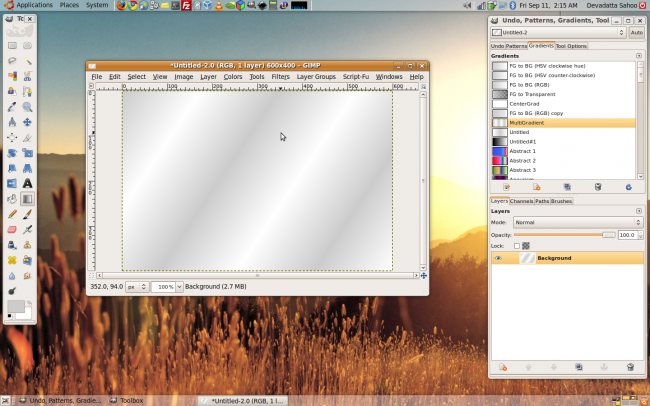The height and width of the screenshot is (406, 650).
Task: Open the layer Mode Normal dropdown
Action: (x=578, y=222)
